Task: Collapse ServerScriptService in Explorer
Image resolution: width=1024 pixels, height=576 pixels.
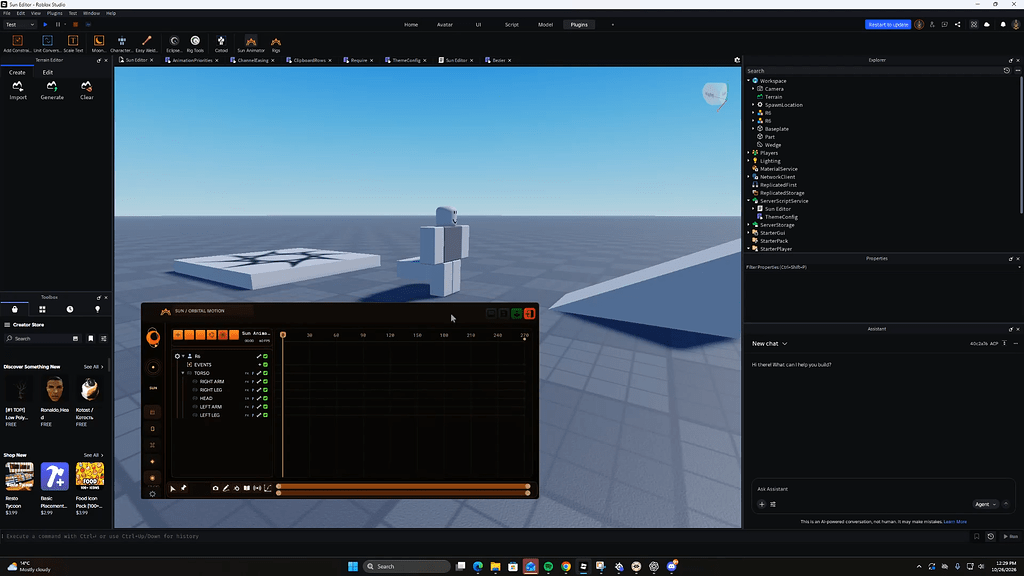Action: click(x=748, y=201)
